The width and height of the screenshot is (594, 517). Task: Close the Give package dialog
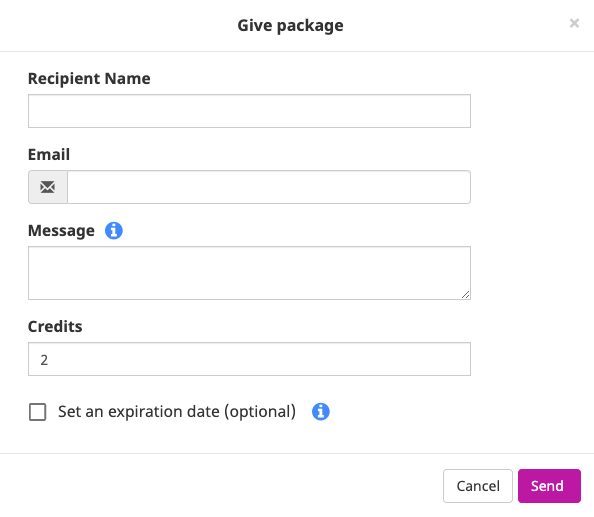pyautogui.click(x=574, y=23)
